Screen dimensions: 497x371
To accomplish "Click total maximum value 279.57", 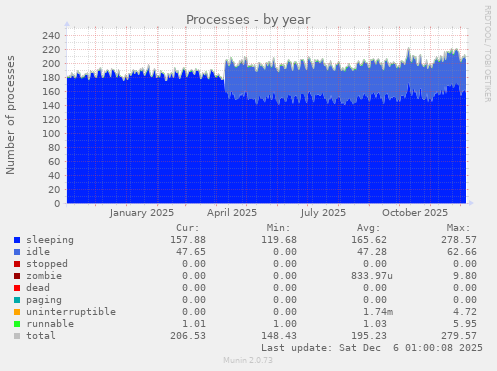I will click(x=459, y=336).
